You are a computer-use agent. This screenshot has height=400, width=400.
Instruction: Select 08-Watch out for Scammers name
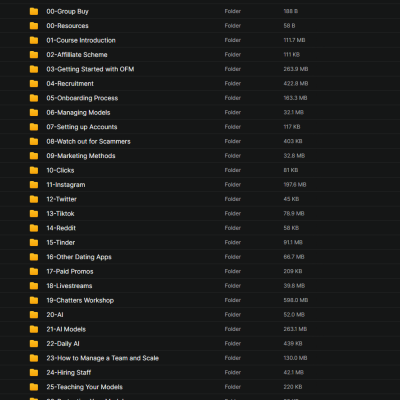pyautogui.click(x=88, y=141)
